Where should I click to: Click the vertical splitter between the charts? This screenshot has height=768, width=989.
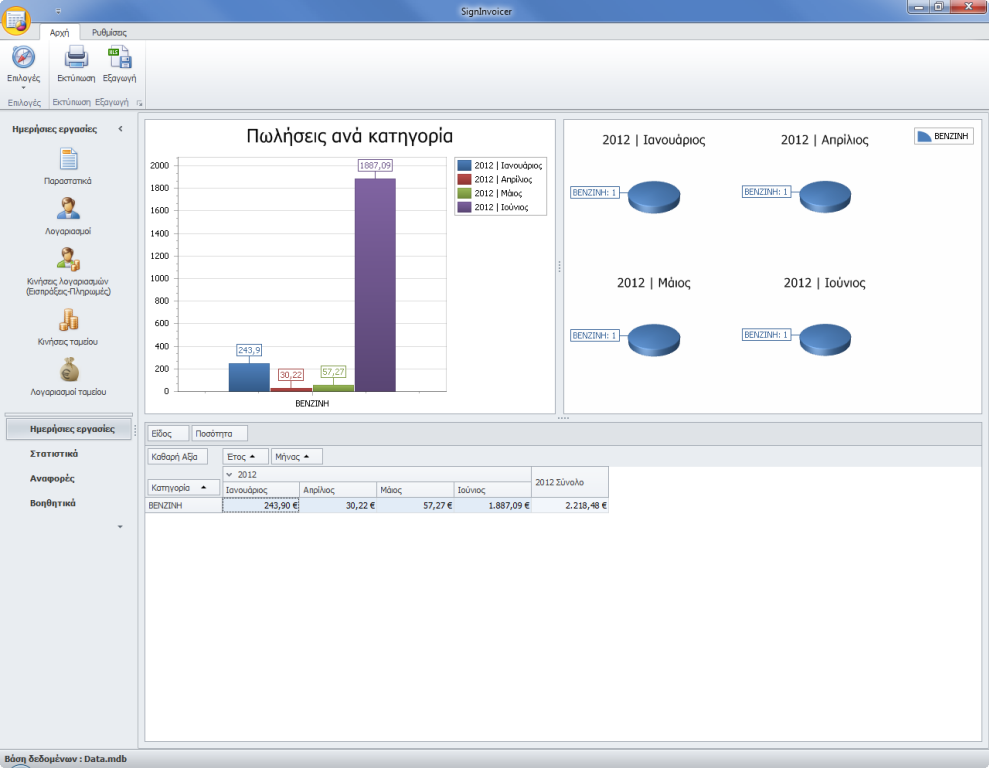tap(559, 267)
